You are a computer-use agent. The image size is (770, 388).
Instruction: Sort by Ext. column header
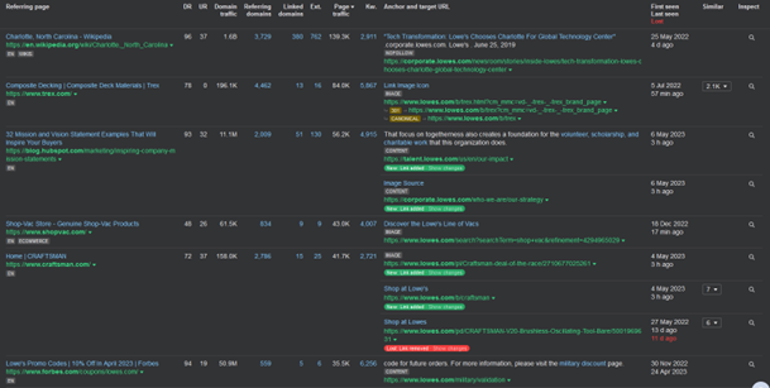coord(316,7)
